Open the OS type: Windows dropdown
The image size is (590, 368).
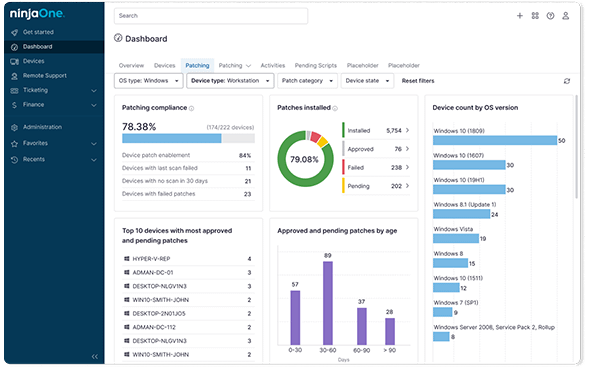coord(149,81)
